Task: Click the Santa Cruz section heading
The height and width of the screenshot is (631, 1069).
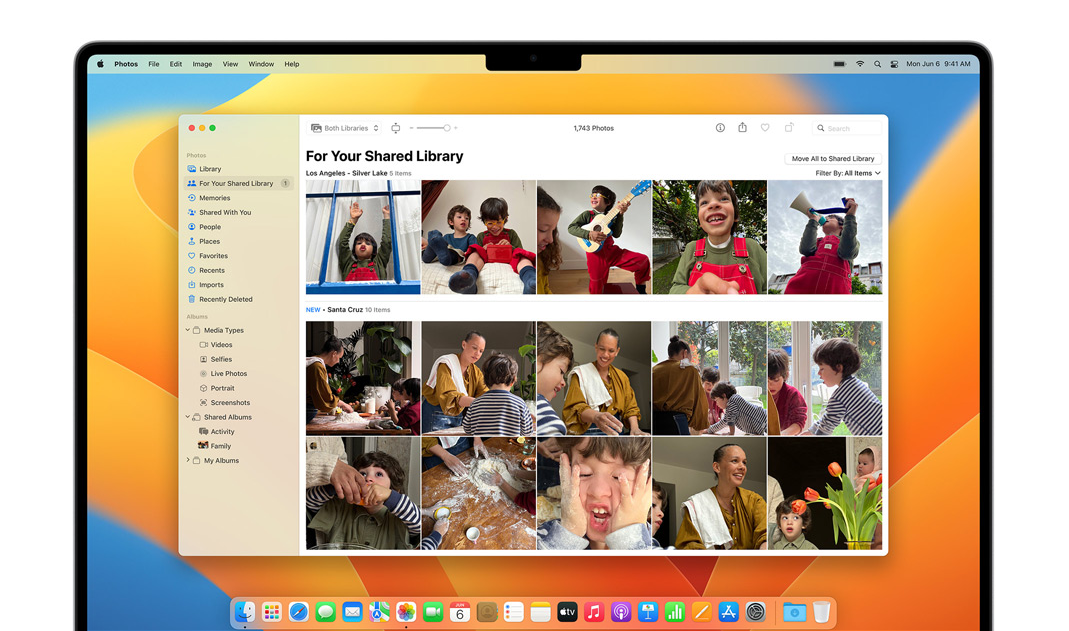Action: 345,309
